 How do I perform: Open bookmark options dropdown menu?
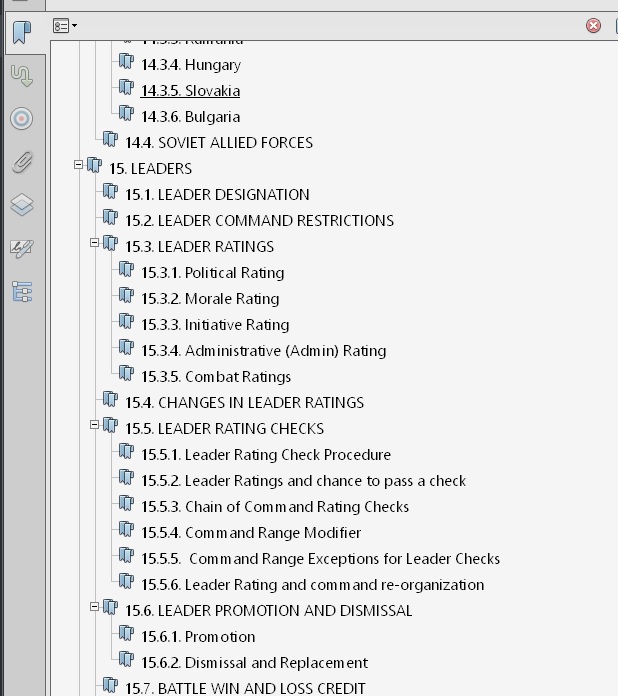[x=65, y=26]
